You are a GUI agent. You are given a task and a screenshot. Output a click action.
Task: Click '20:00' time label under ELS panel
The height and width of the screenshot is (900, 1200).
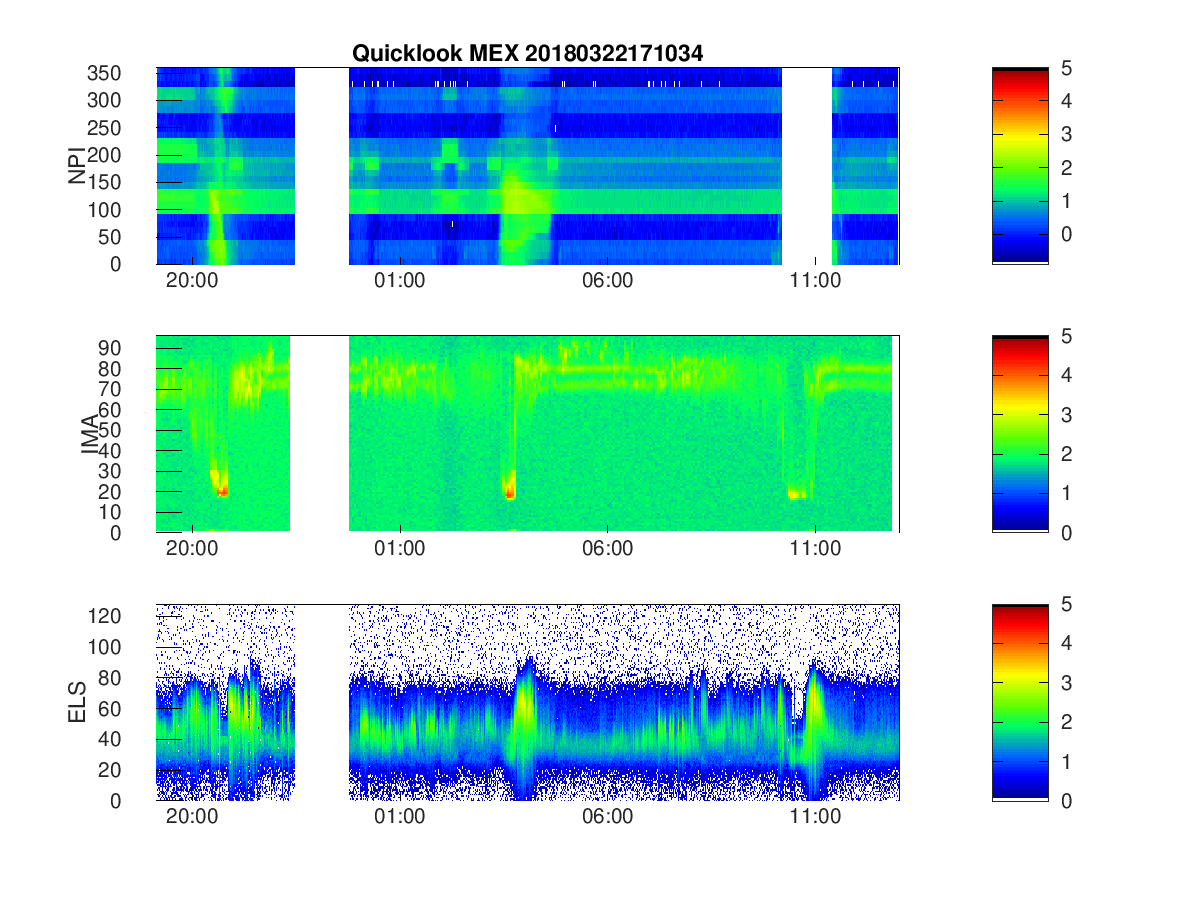[192, 818]
